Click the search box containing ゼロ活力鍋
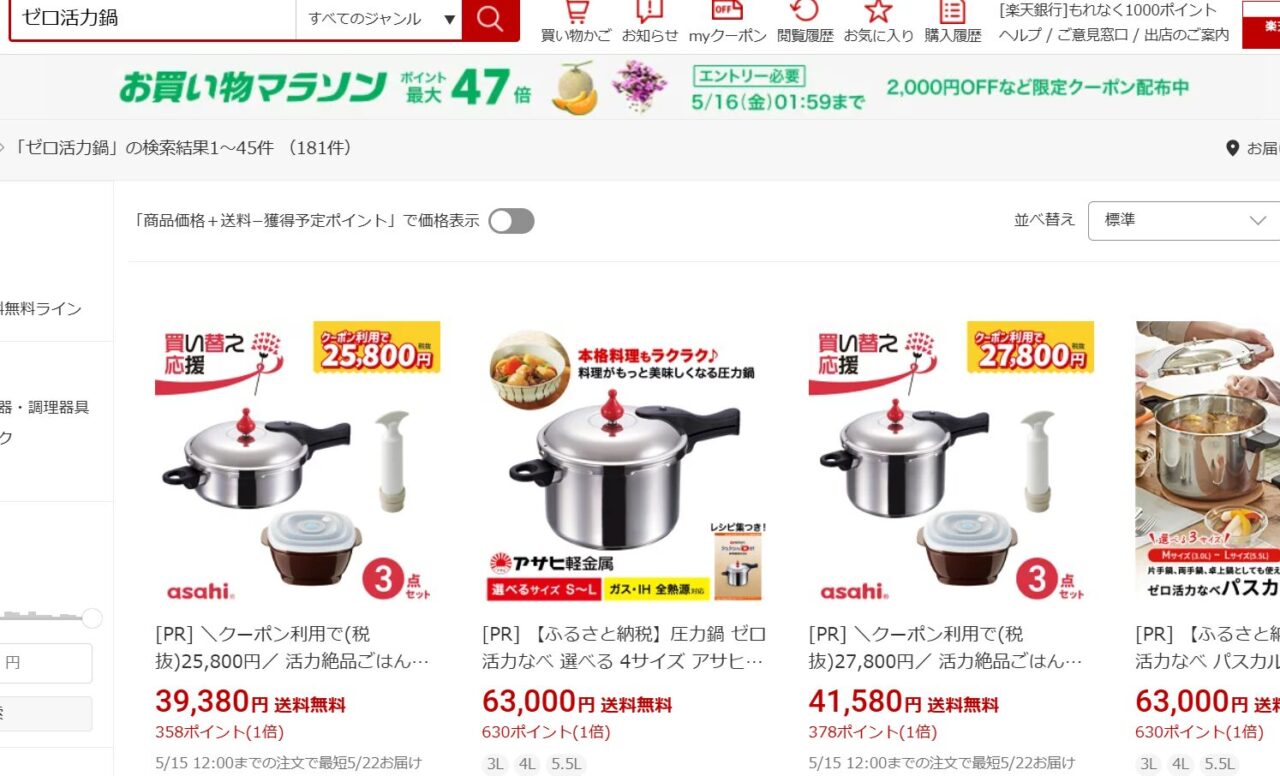This screenshot has width=1280, height=776. [x=153, y=19]
